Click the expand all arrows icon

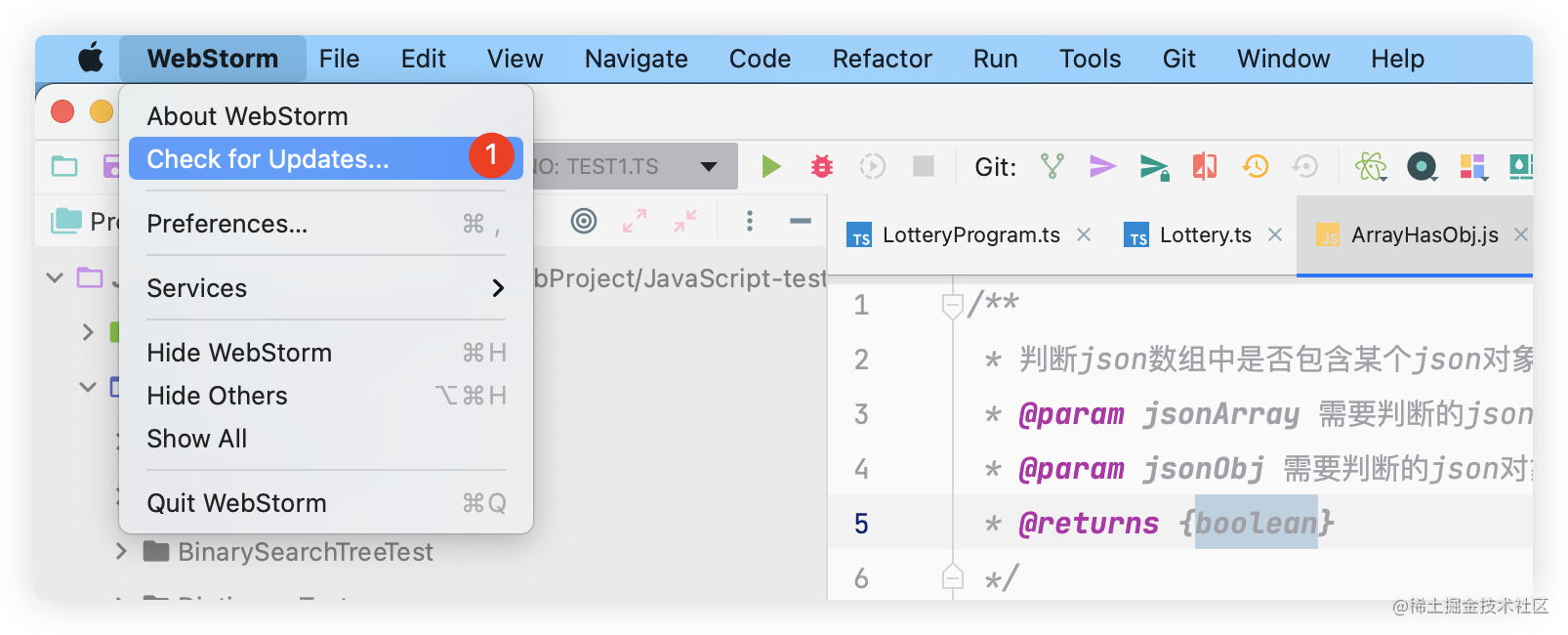click(635, 222)
